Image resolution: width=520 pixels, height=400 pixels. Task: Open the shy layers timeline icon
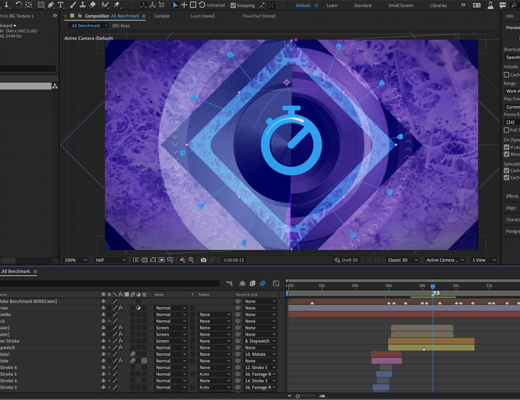[x=242, y=283]
